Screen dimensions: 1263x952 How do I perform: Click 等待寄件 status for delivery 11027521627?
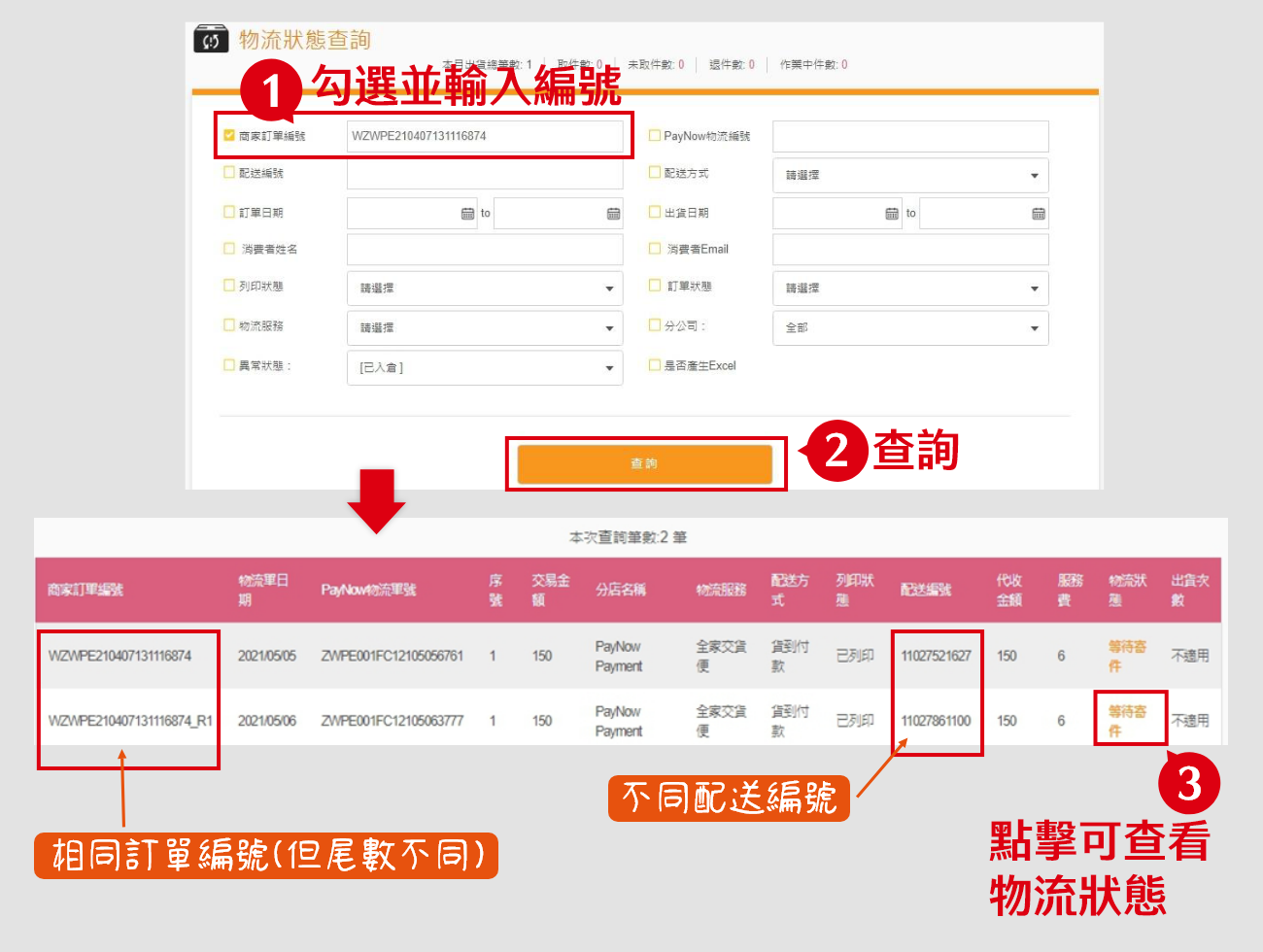1127,657
